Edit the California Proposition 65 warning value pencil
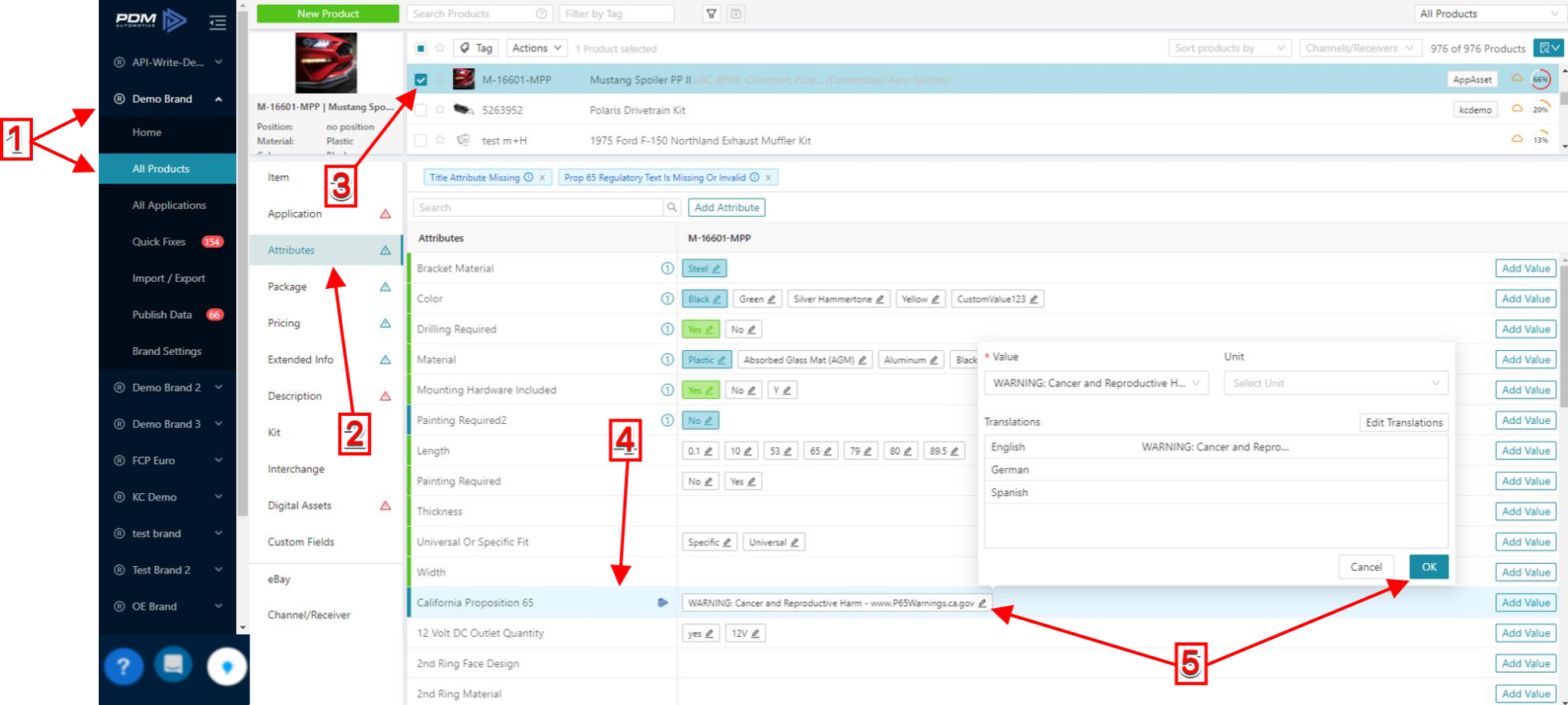Viewport: 1568px width, 705px height. (x=982, y=603)
